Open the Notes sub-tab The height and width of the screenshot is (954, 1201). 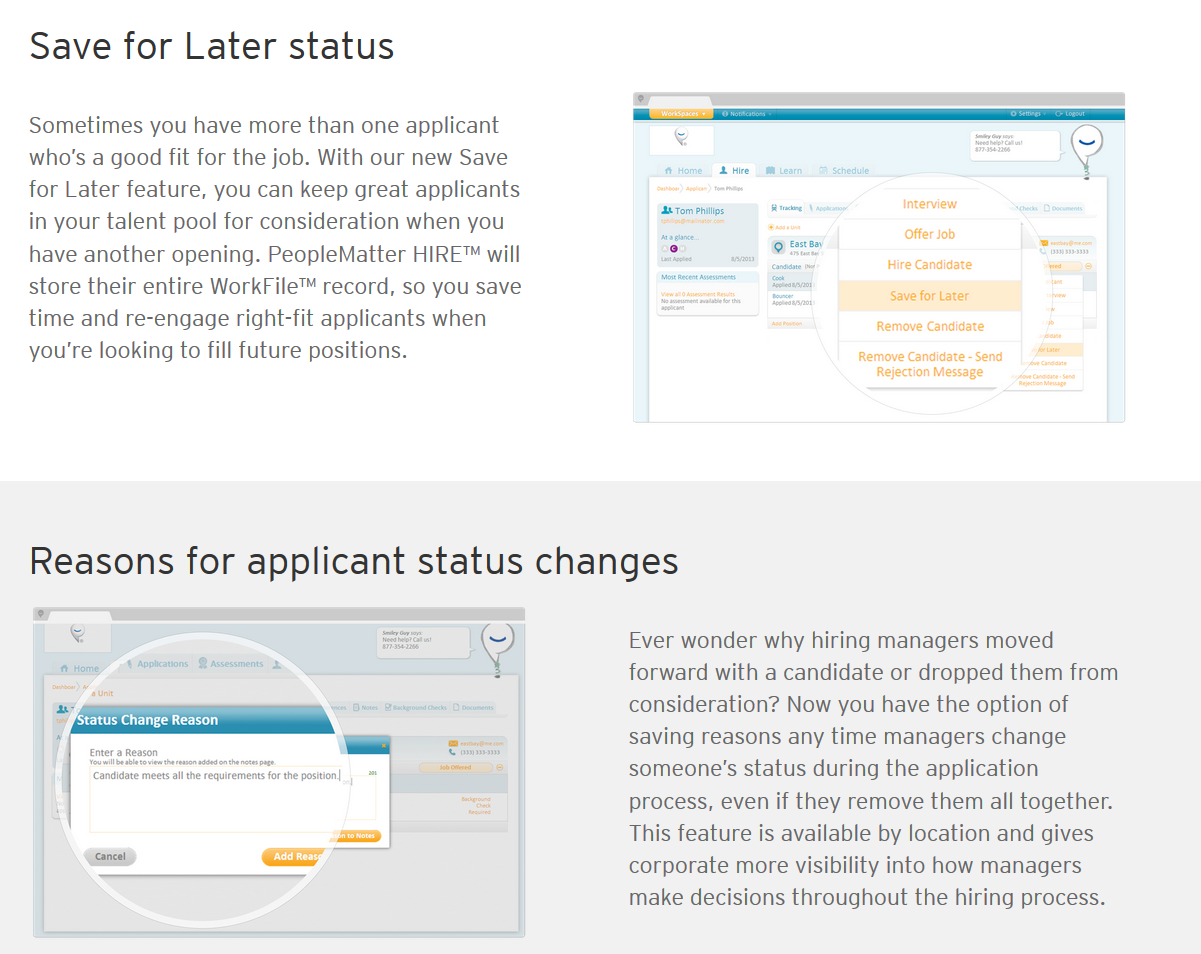[366, 707]
